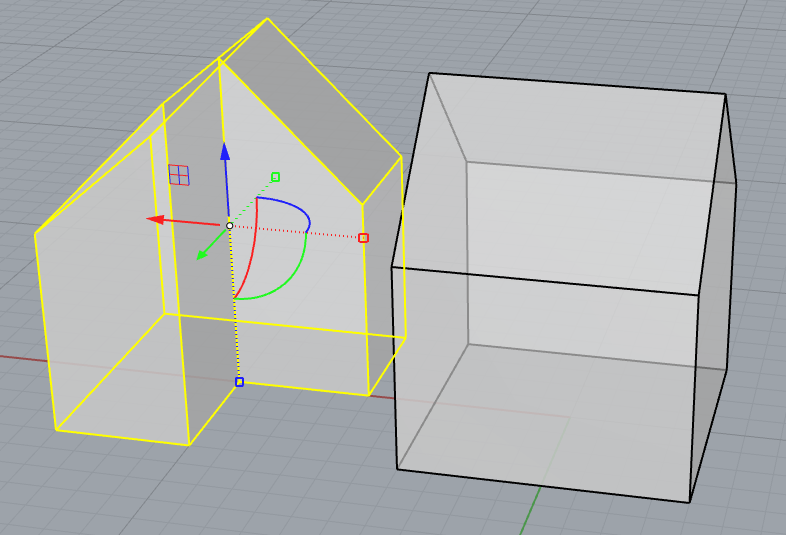
Task: Click the white gumball origin circle
Action: coord(229,226)
